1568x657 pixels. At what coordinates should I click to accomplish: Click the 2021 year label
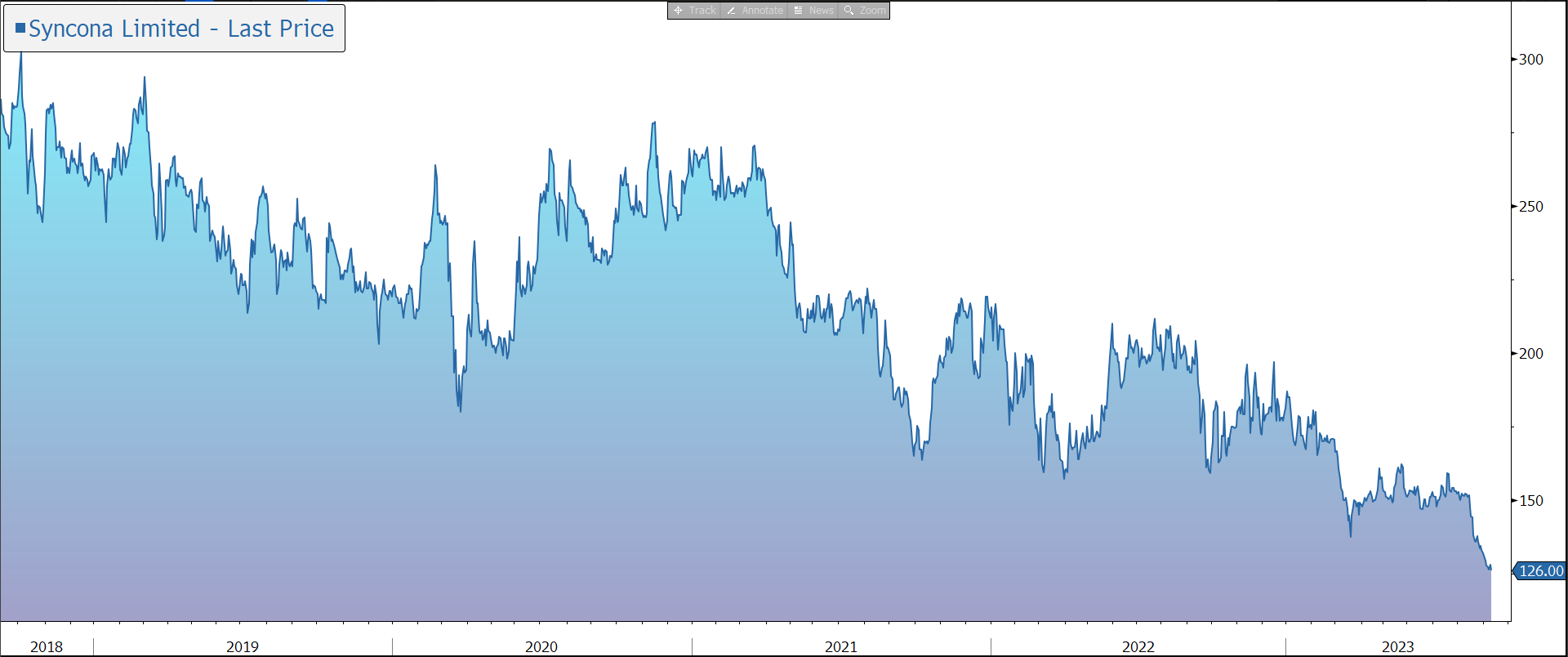tap(841, 646)
